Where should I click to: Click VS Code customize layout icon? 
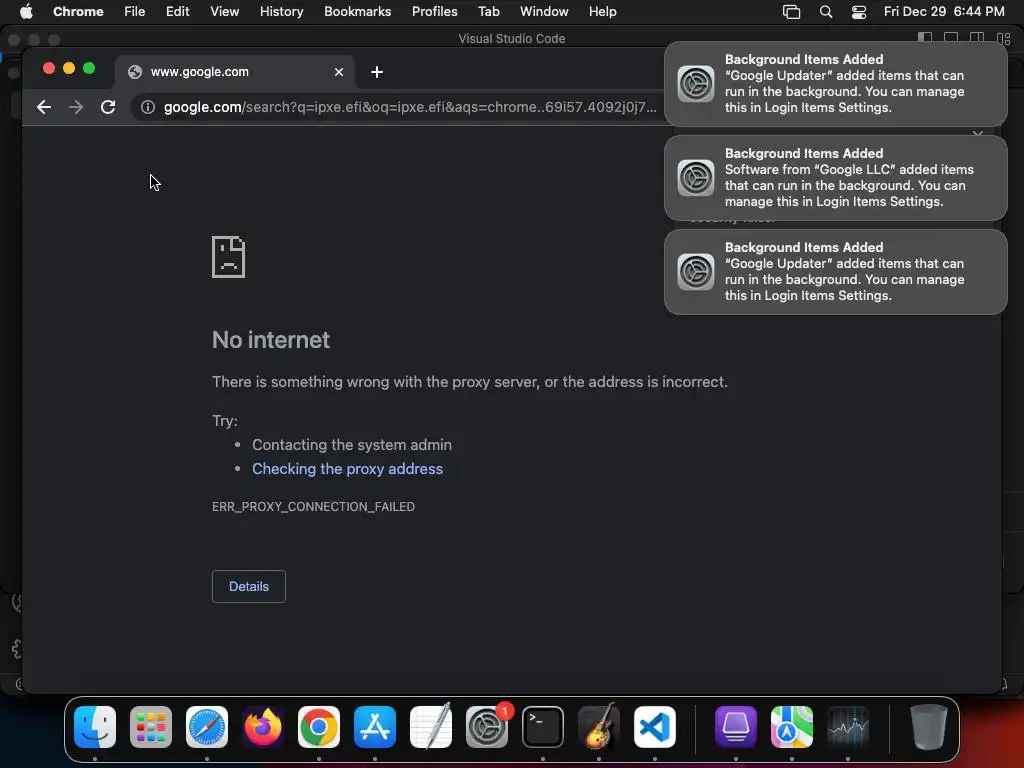tap(1003, 39)
